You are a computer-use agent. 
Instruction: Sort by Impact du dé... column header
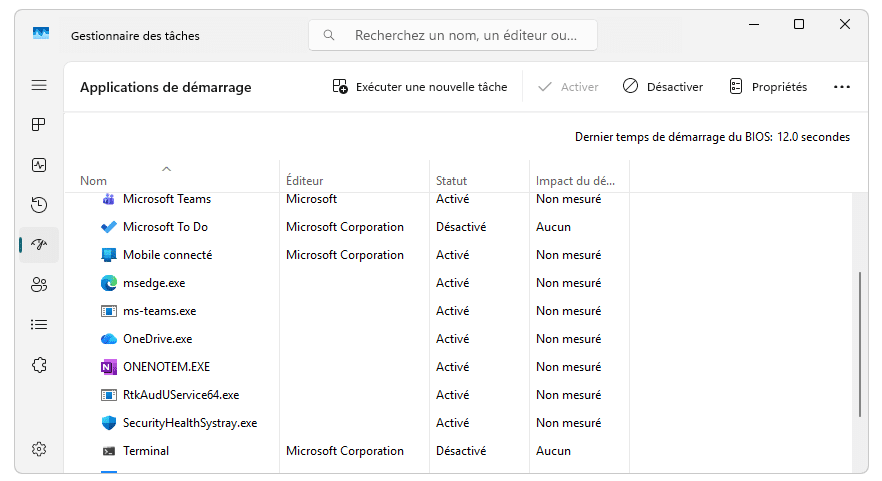coord(575,181)
